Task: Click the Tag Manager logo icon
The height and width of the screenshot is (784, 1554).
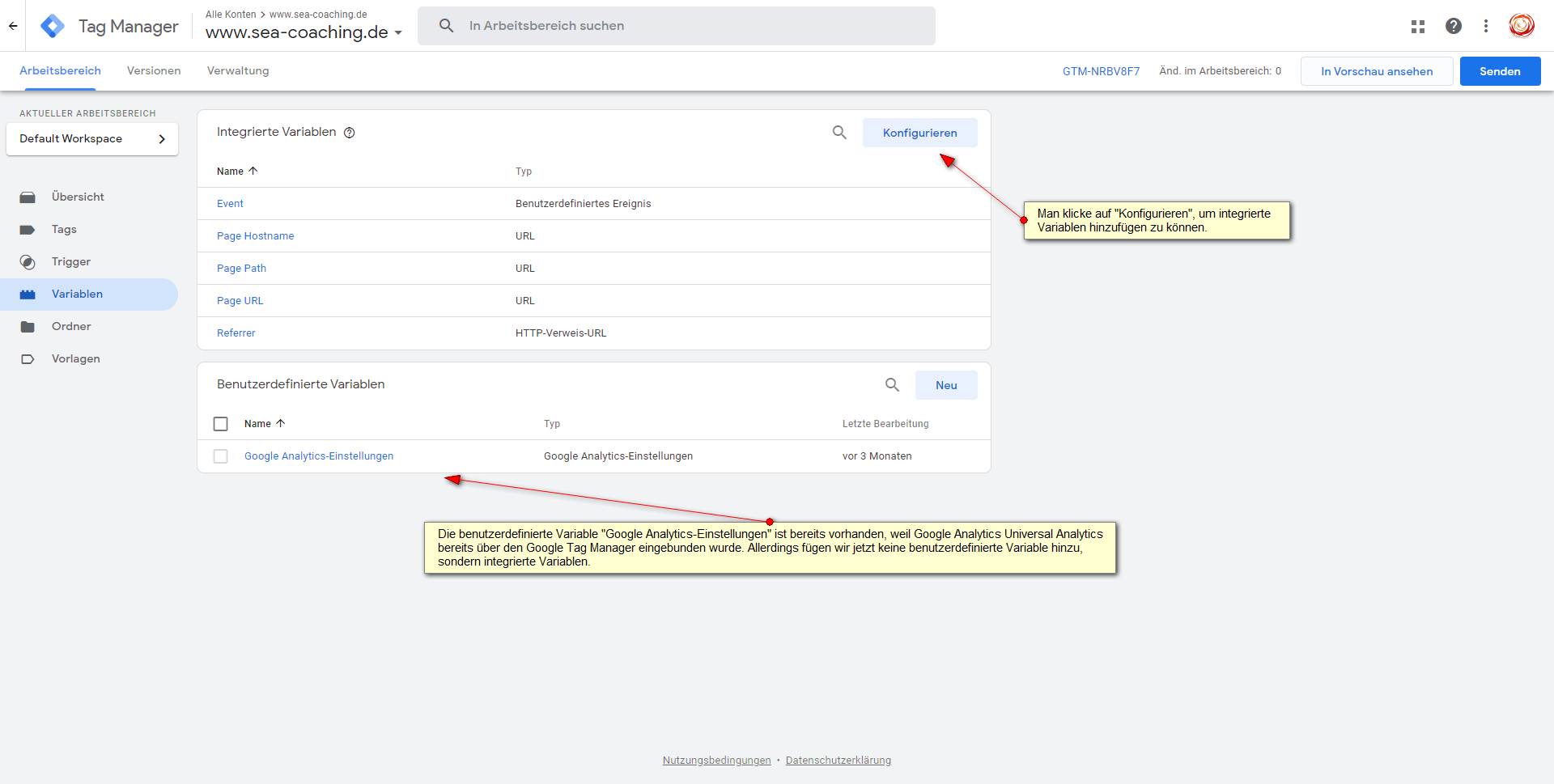Action: coord(53,26)
